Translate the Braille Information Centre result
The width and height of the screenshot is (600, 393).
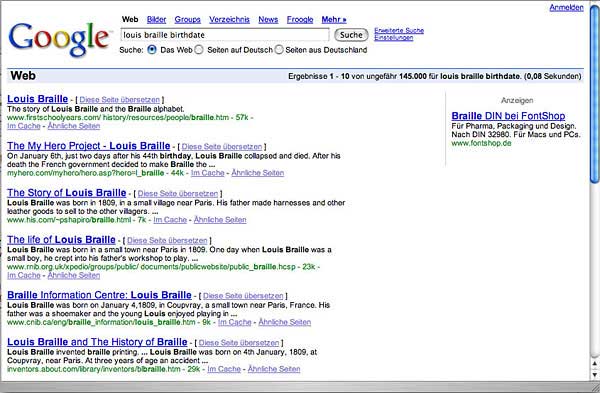(x=243, y=296)
